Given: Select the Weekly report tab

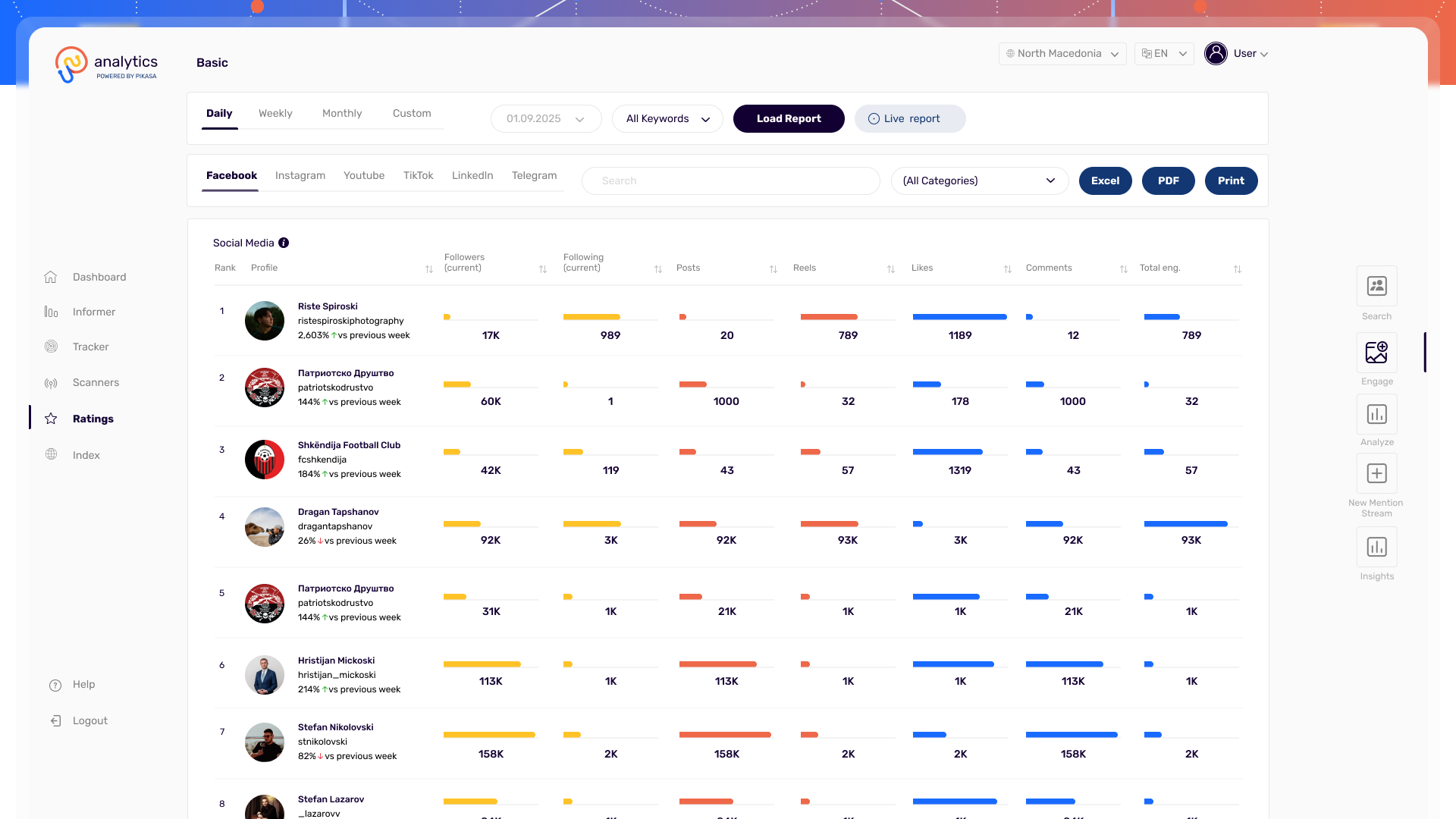Looking at the screenshot, I should point(275,113).
